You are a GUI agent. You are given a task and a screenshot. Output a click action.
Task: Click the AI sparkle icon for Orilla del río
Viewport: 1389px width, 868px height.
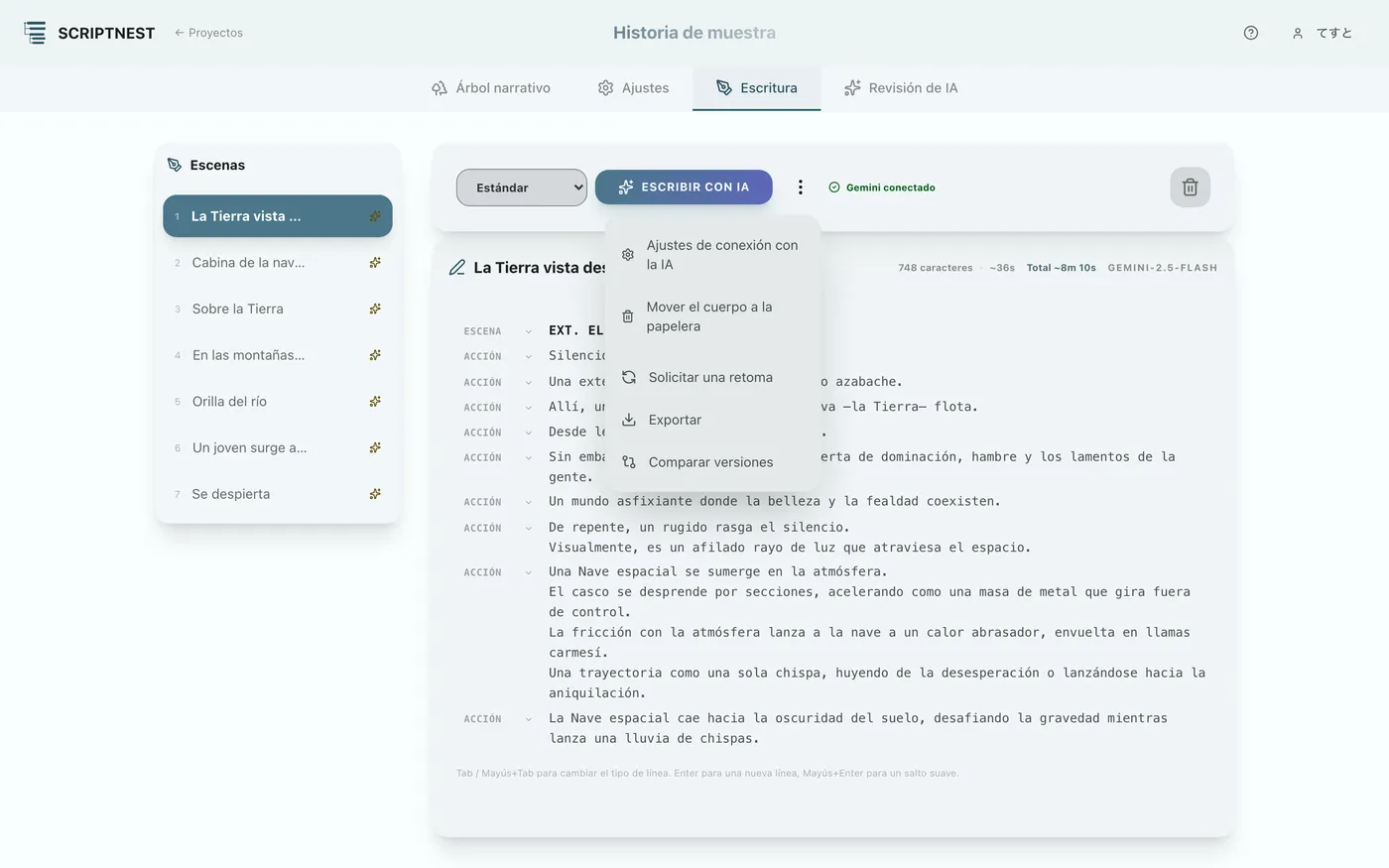[x=375, y=402]
